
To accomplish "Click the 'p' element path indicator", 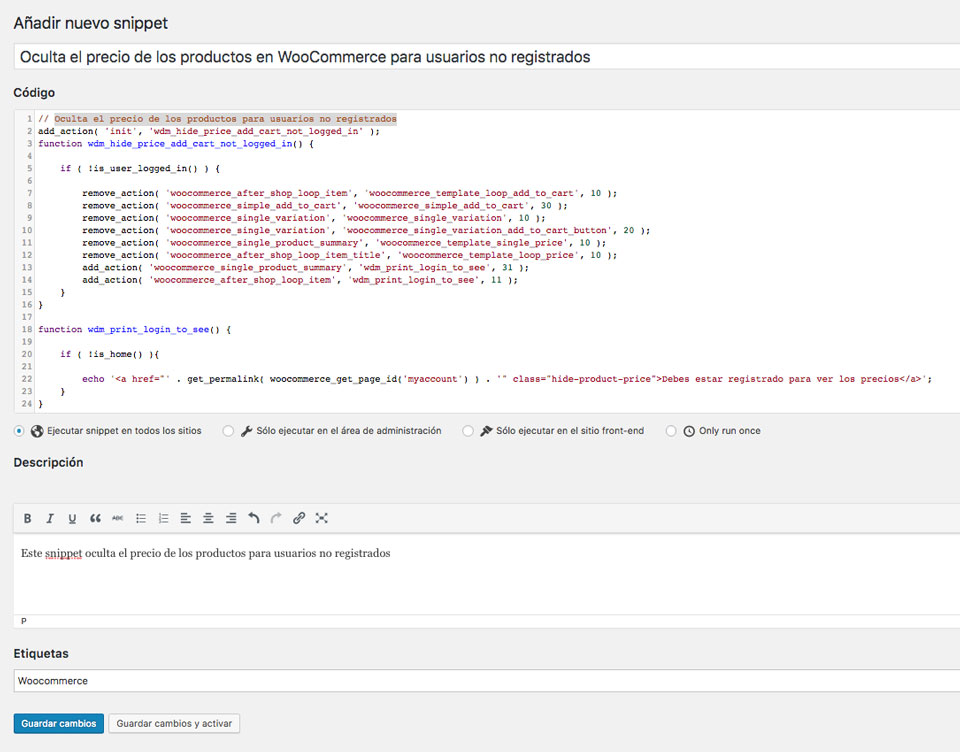I will pyautogui.click(x=24, y=622).
